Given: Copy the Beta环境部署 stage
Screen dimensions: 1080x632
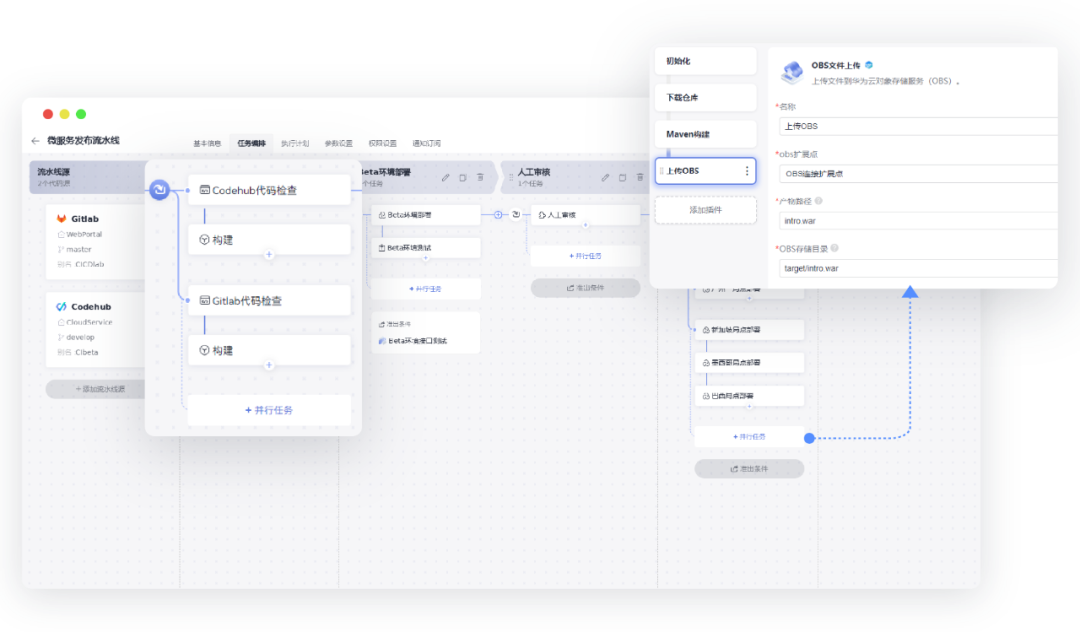Looking at the screenshot, I should click(463, 178).
